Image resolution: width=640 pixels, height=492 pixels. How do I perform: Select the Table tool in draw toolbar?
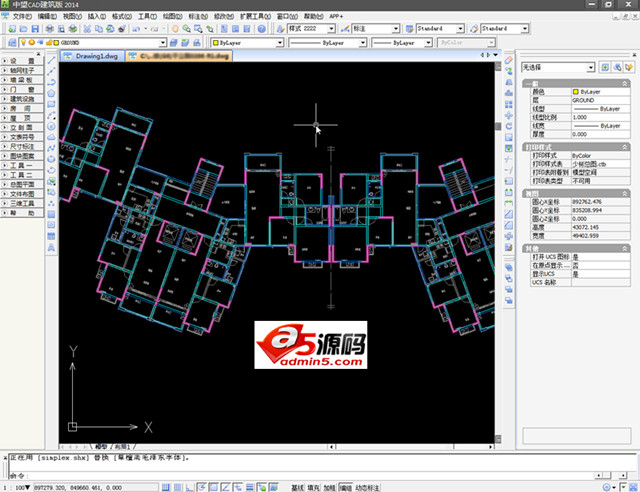pyautogui.click(x=51, y=236)
